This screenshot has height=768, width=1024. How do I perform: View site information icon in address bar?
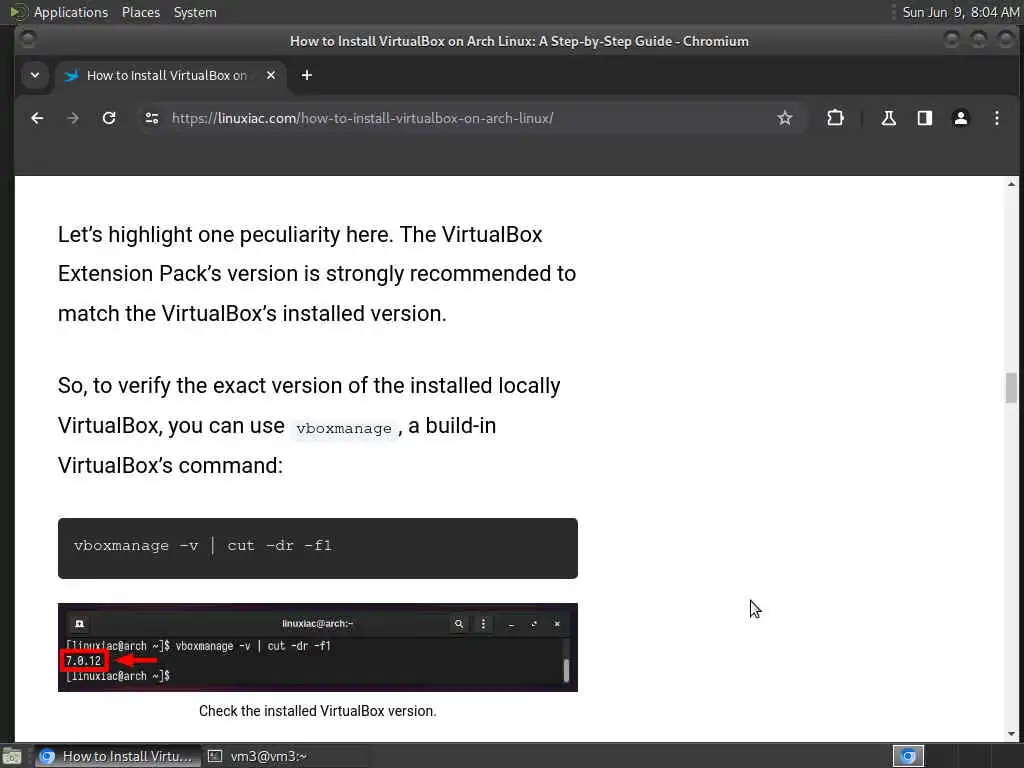152,118
